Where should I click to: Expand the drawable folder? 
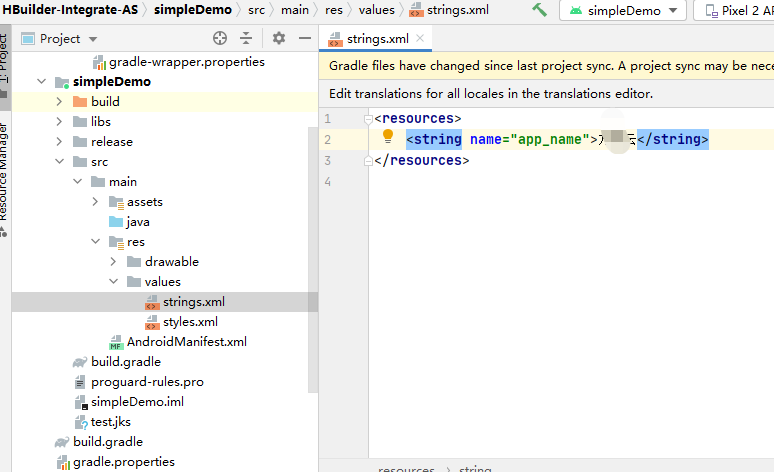[x=113, y=262]
